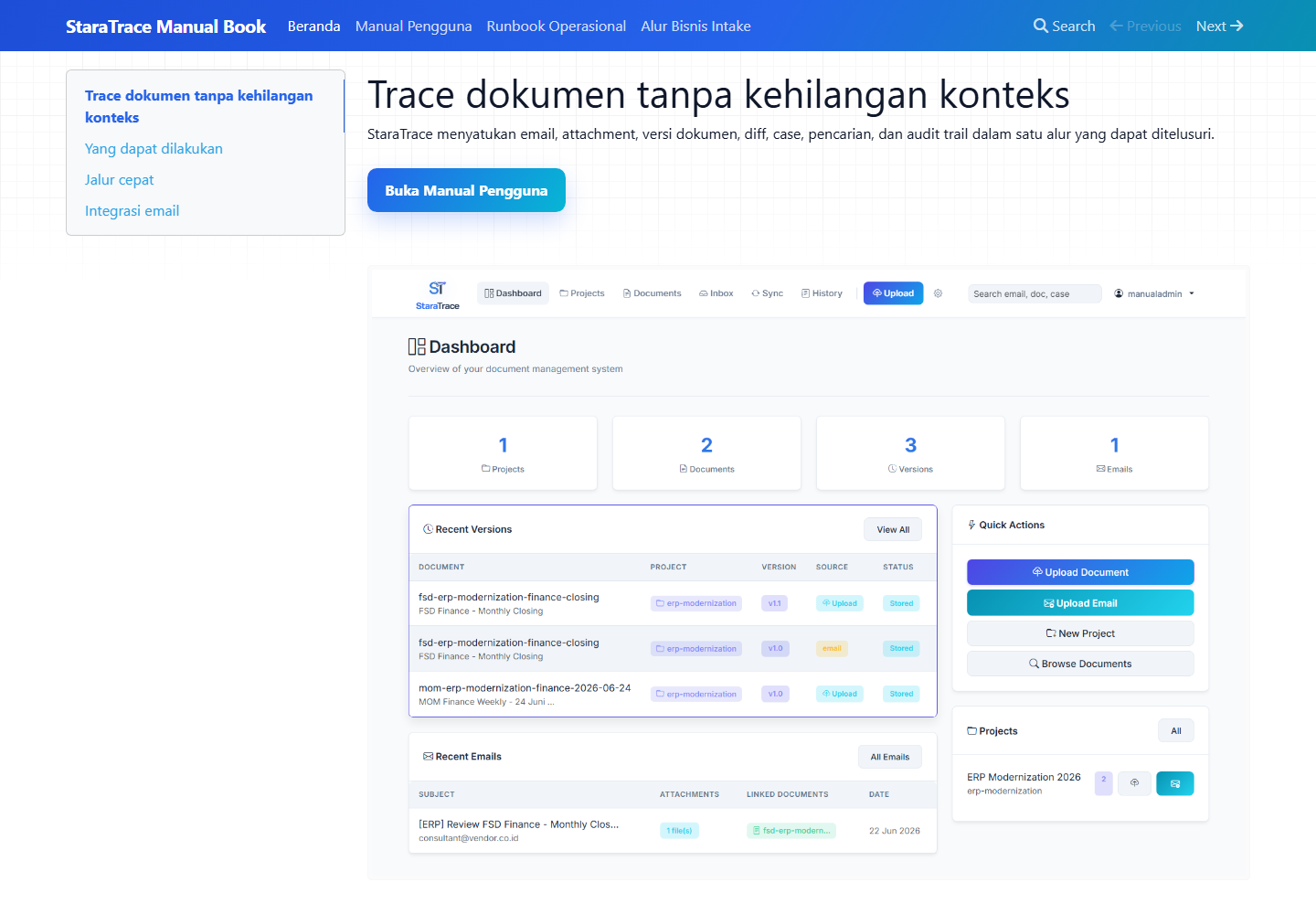Click the user avatar icon next to manualadmin
This screenshot has height=914, width=1316.
pyautogui.click(x=1119, y=293)
